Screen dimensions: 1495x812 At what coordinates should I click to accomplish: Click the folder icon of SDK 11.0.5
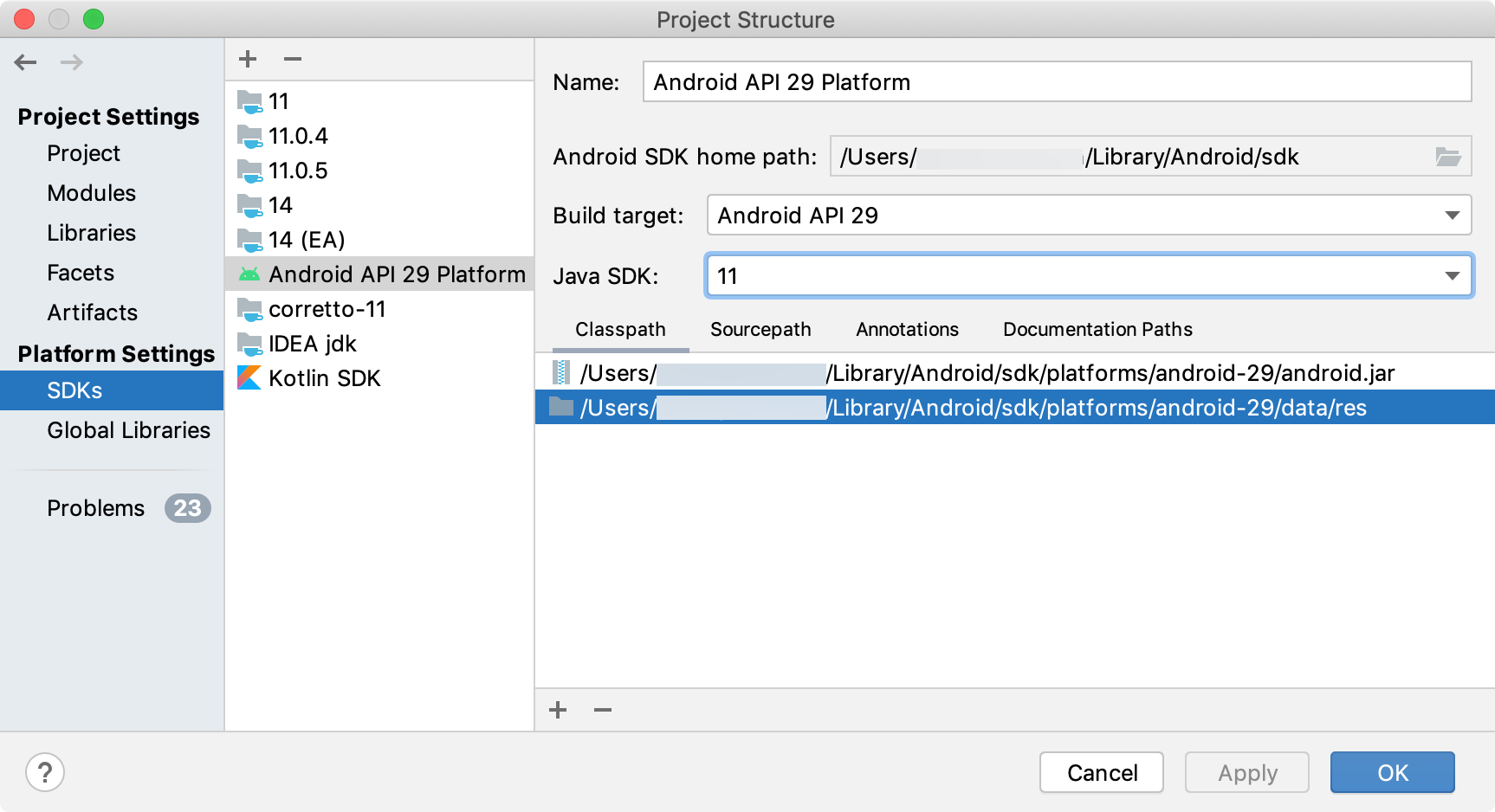(249, 171)
